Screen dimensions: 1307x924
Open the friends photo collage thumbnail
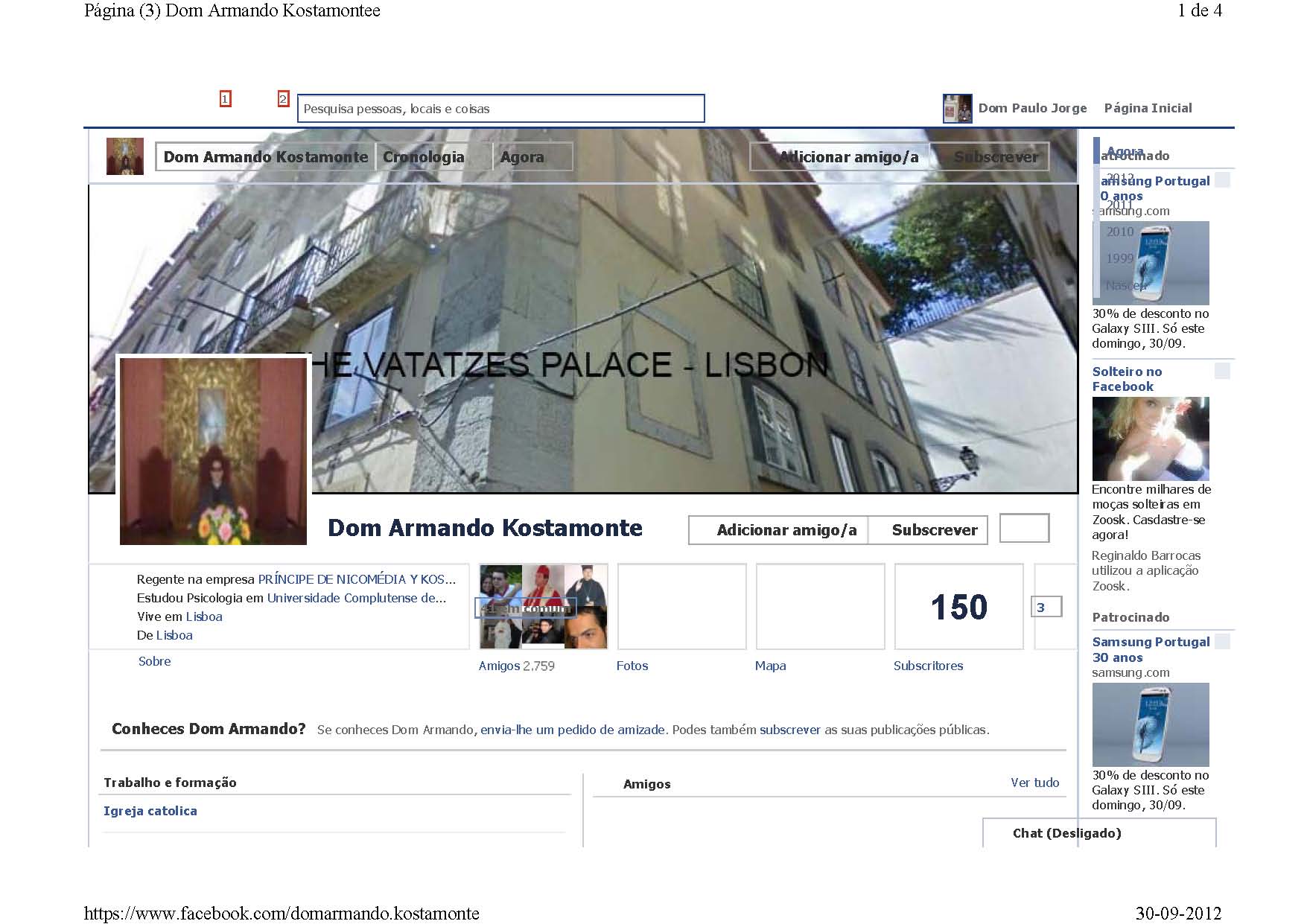[x=543, y=606]
